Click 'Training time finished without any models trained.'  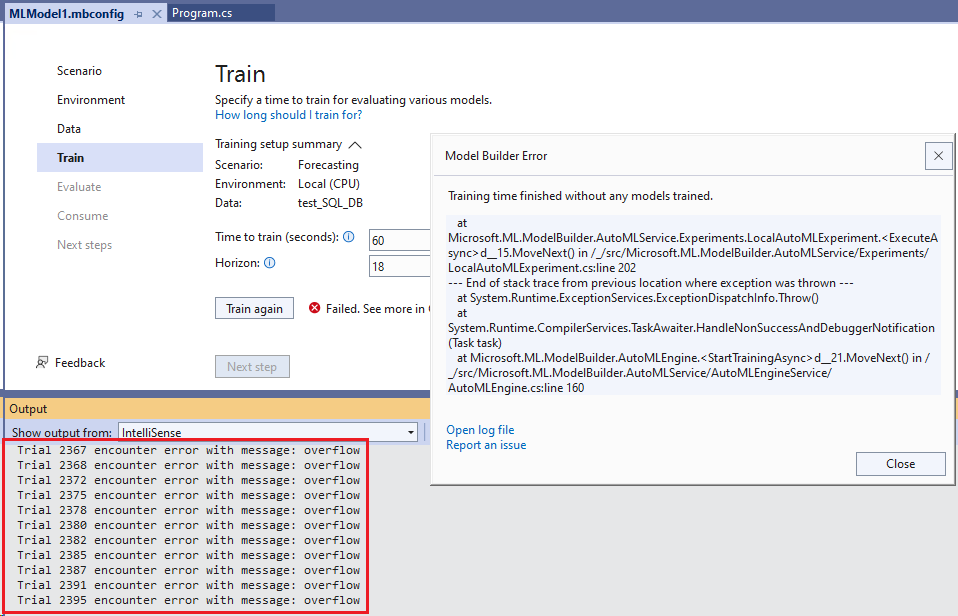580,196
